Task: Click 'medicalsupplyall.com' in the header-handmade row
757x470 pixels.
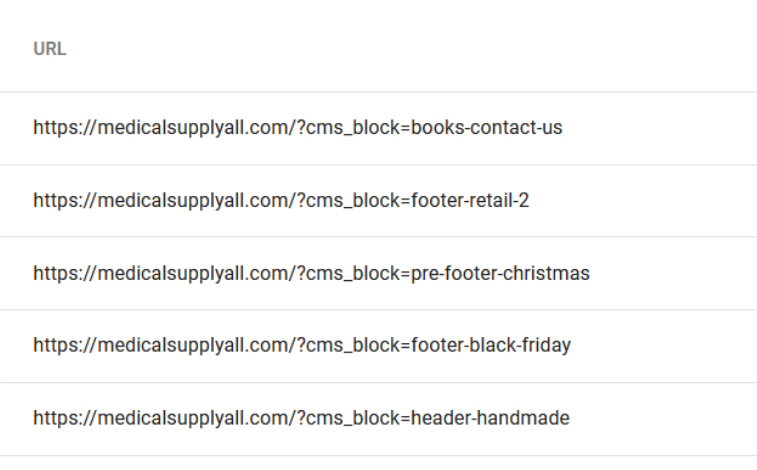Action: (x=193, y=418)
